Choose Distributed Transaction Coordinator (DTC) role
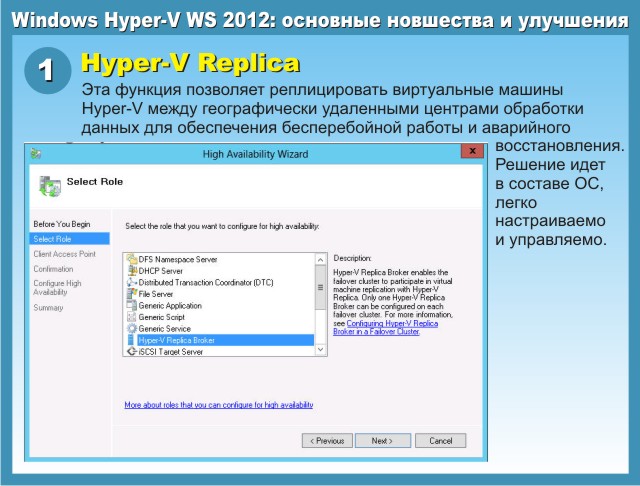640x486 pixels. click(206, 282)
